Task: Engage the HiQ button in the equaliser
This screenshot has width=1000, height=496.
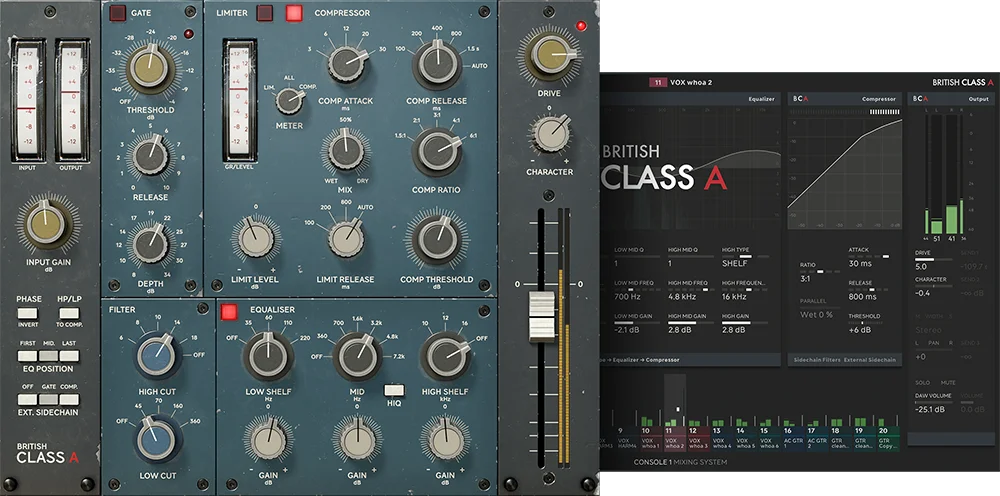Action: click(x=392, y=390)
